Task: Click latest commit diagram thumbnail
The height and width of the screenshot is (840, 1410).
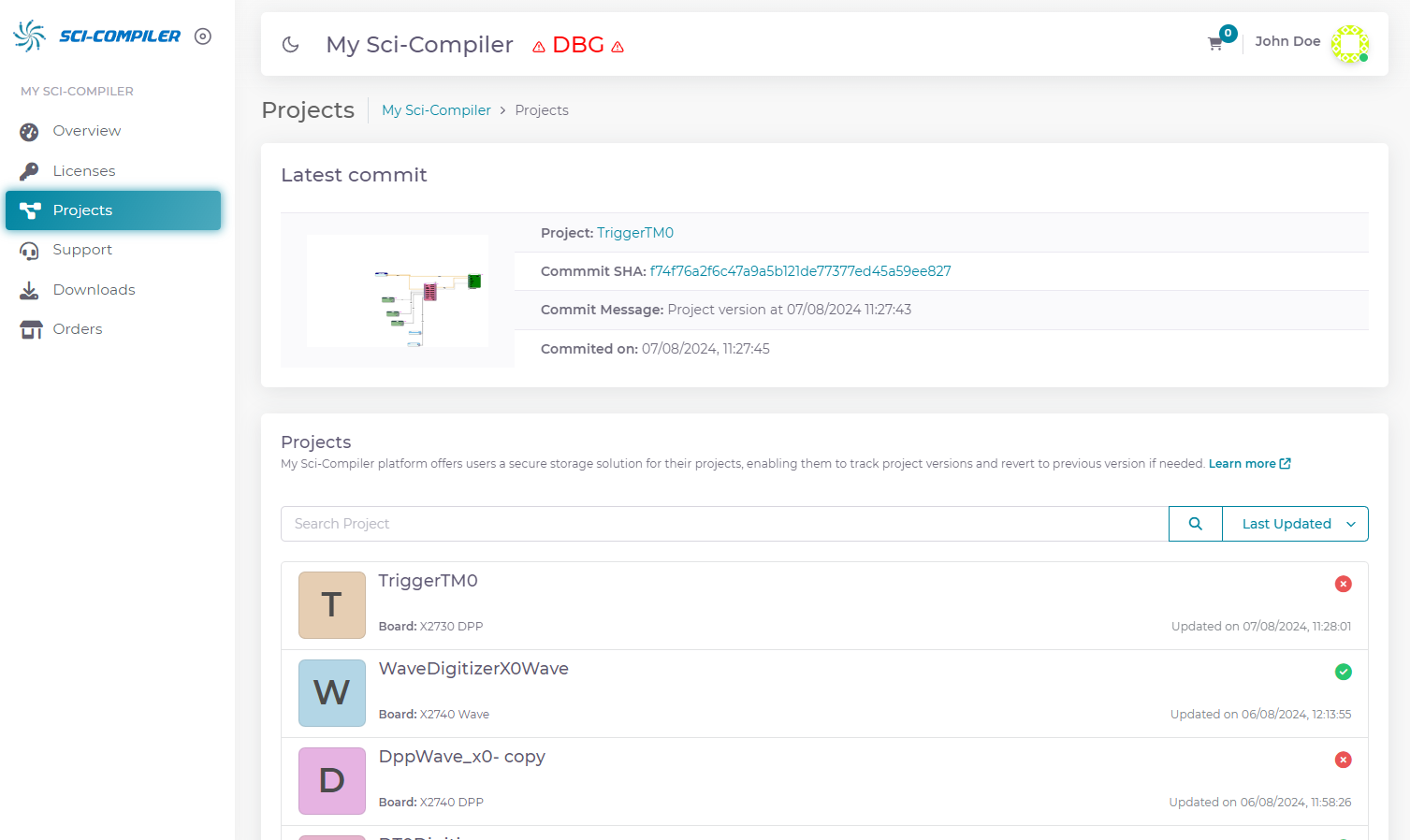Action: pos(398,291)
